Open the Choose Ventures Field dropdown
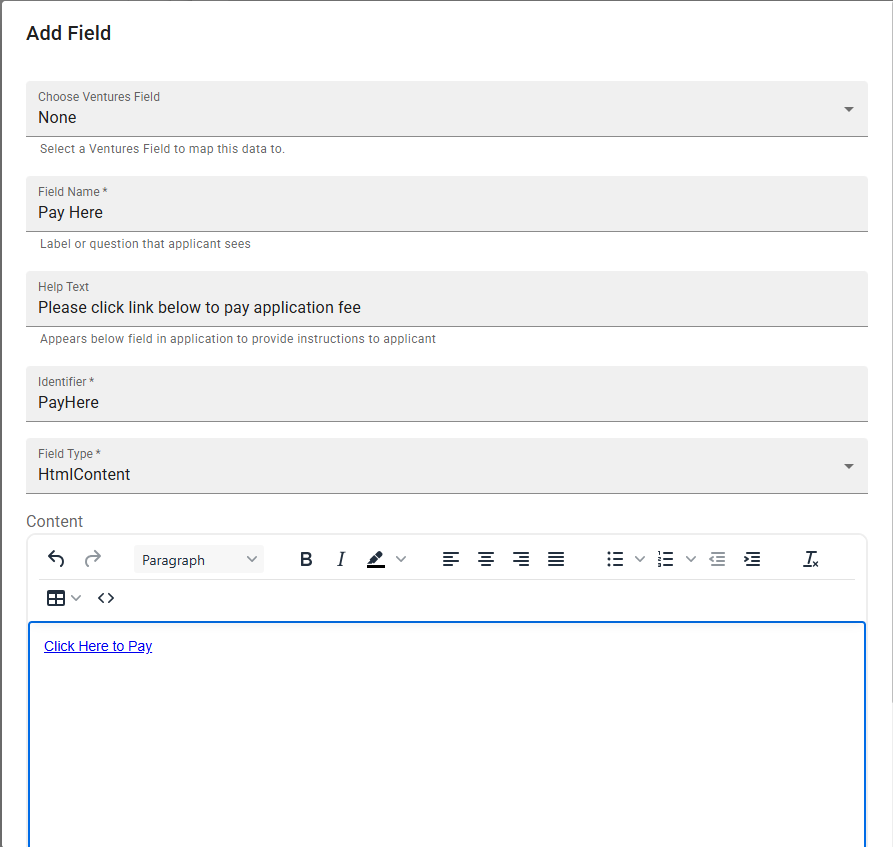893x847 pixels. click(446, 109)
